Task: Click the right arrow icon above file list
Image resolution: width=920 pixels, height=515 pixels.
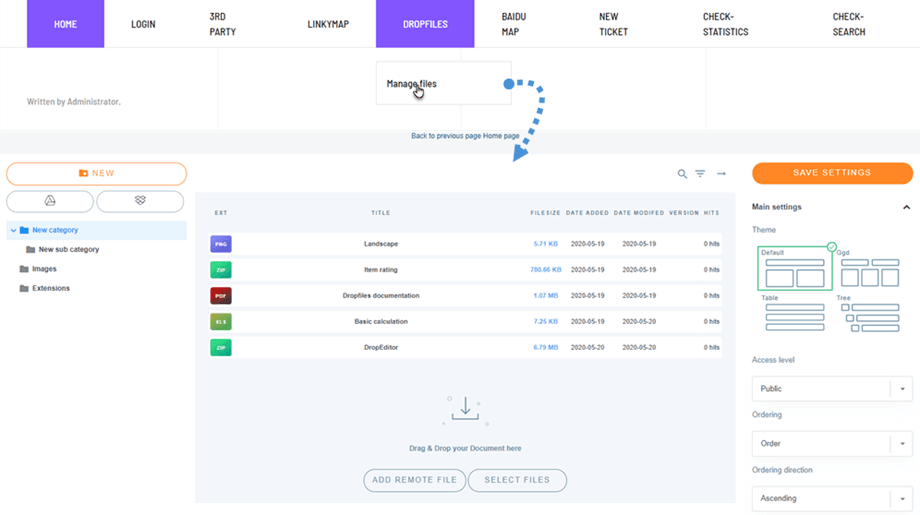Action: click(721, 174)
